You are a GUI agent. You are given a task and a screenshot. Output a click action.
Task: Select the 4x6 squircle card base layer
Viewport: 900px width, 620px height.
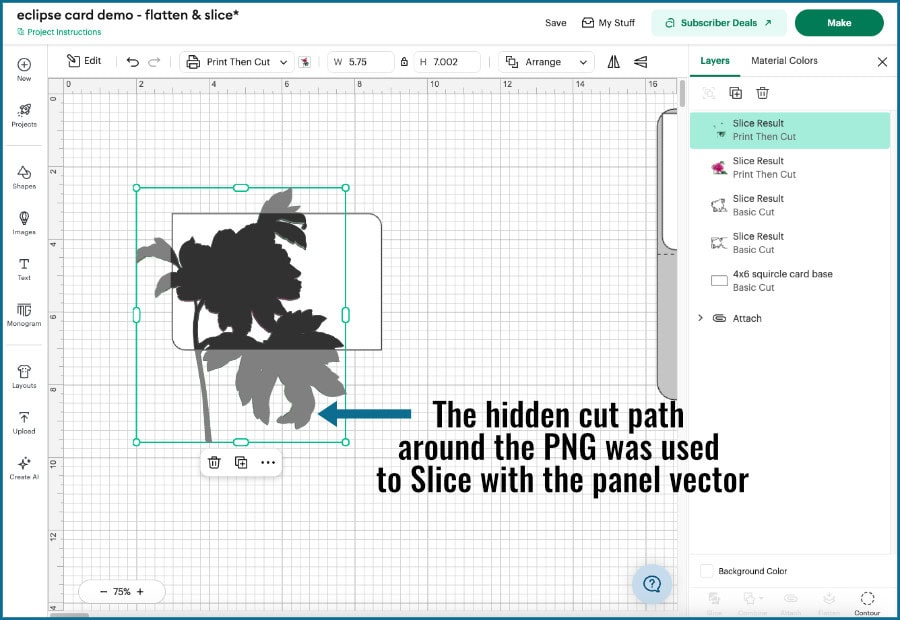pyautogui.click(x=790, y=281)
